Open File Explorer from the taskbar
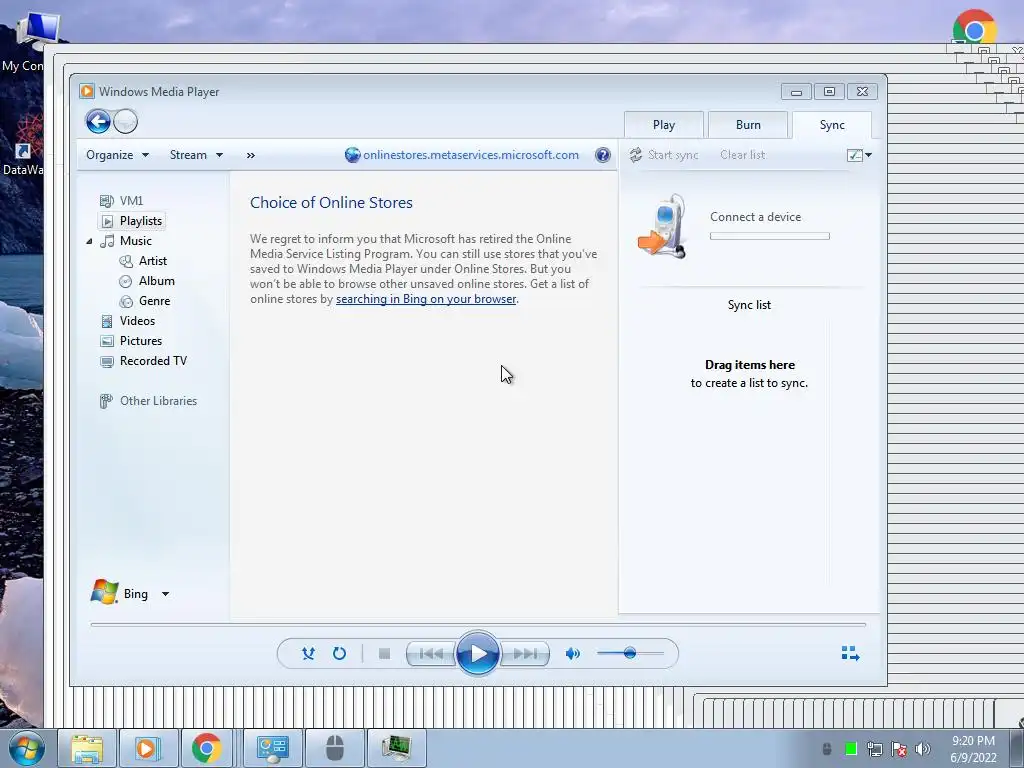This screenshot has height=768, width=1024. tap(87, 748)
